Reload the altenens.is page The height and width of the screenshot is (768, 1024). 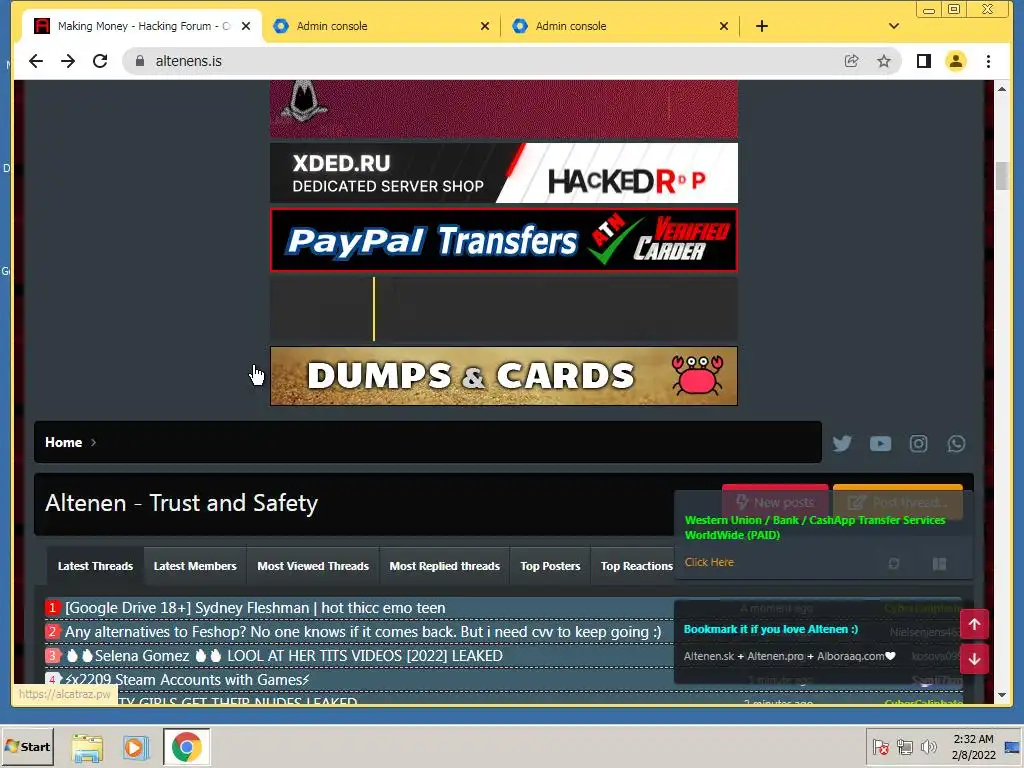coord(100,61)
